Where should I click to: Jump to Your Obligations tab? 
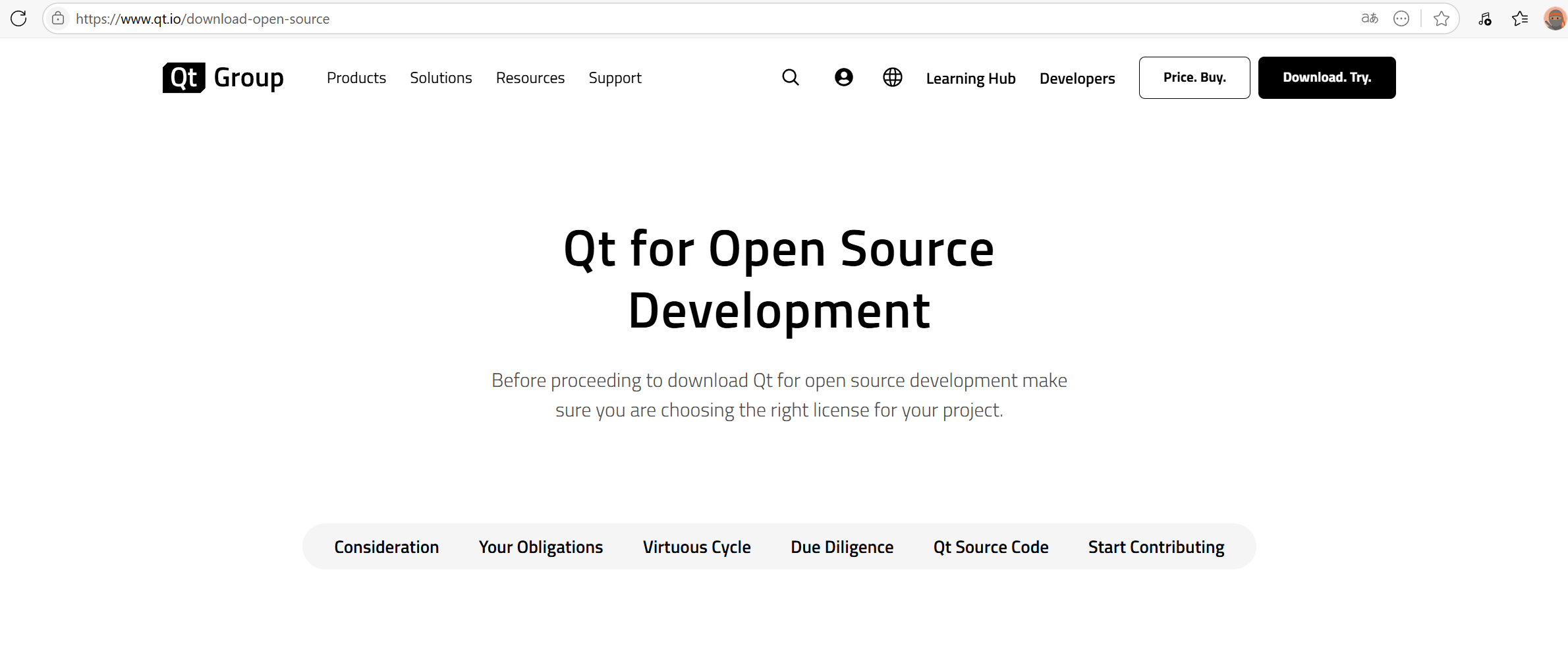[x=541, y=547]
